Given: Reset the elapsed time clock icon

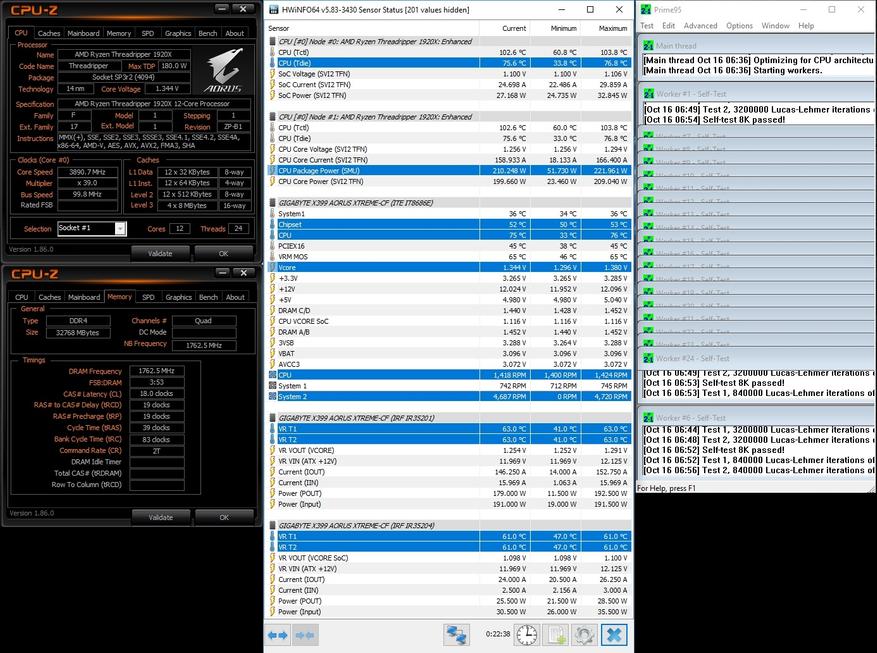Looking at the screenshot, I should click(x=526, y=635).
